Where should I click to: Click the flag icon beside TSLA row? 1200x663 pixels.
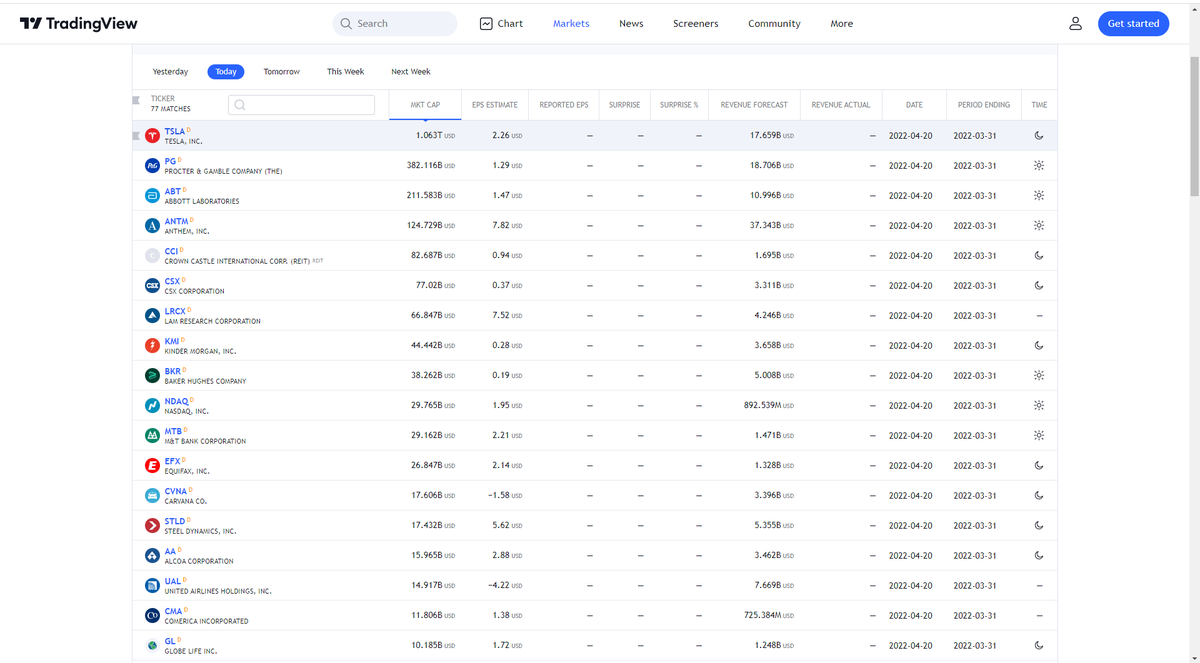click(136, 135)
